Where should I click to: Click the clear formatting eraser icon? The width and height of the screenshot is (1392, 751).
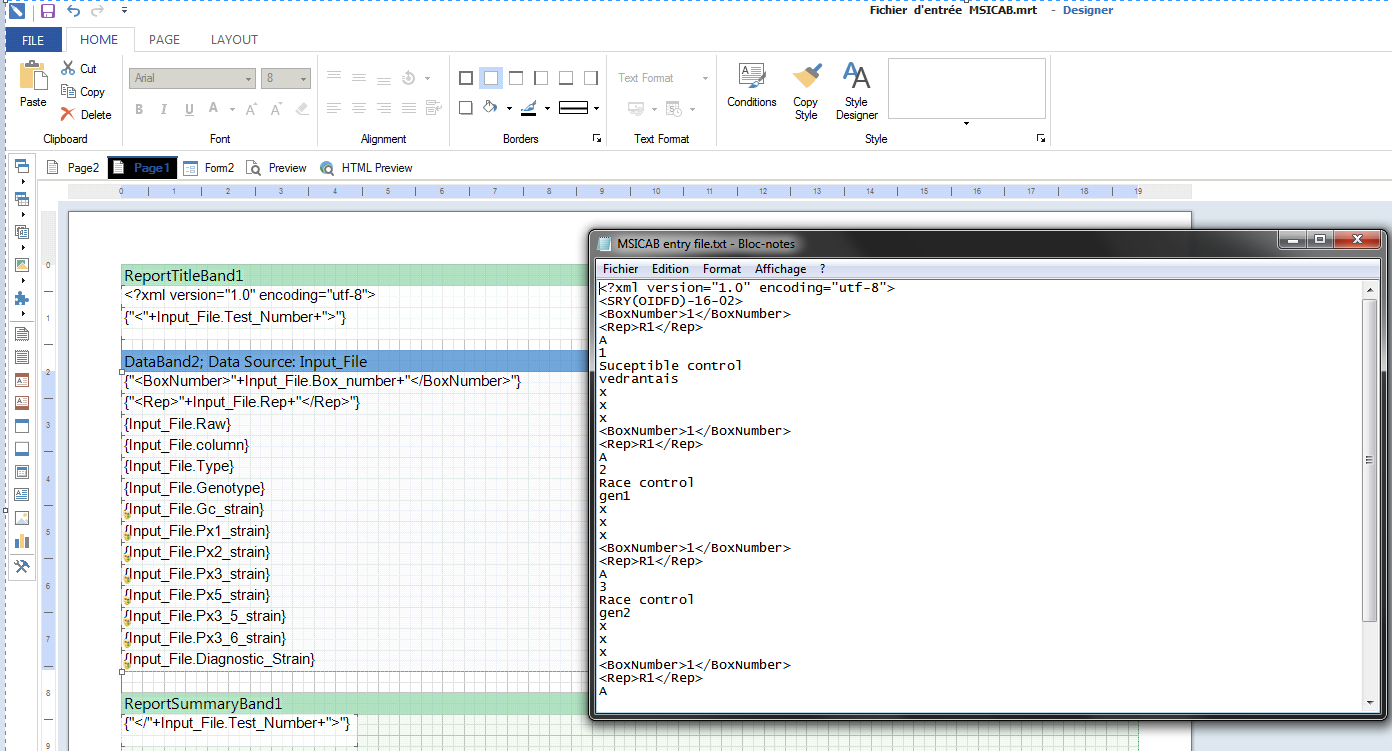pyautogui.click(x=303, y=108)
